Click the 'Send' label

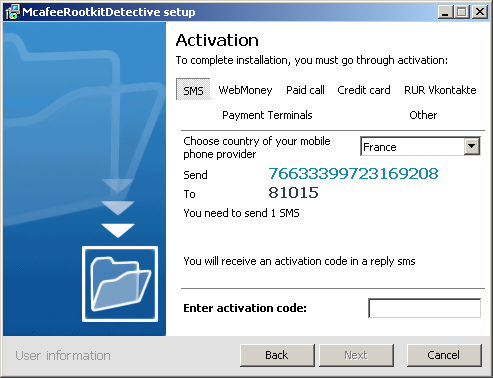coord(195,175)
